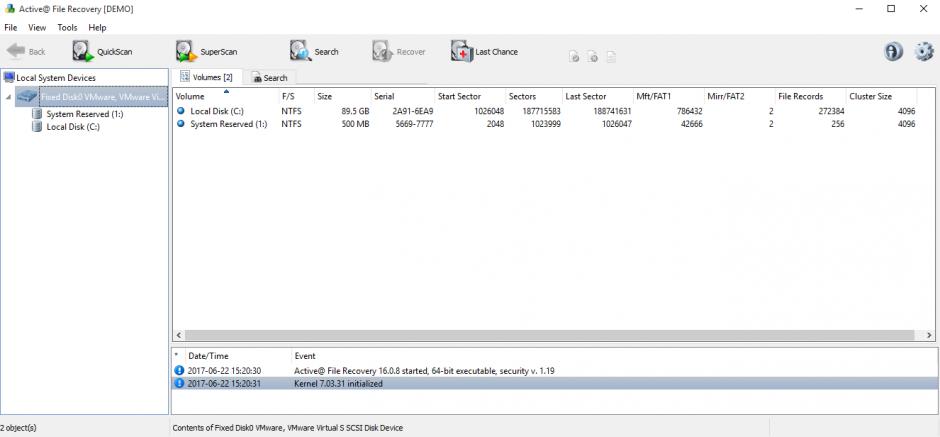Select Local System Devices root node

click(50, 77)
